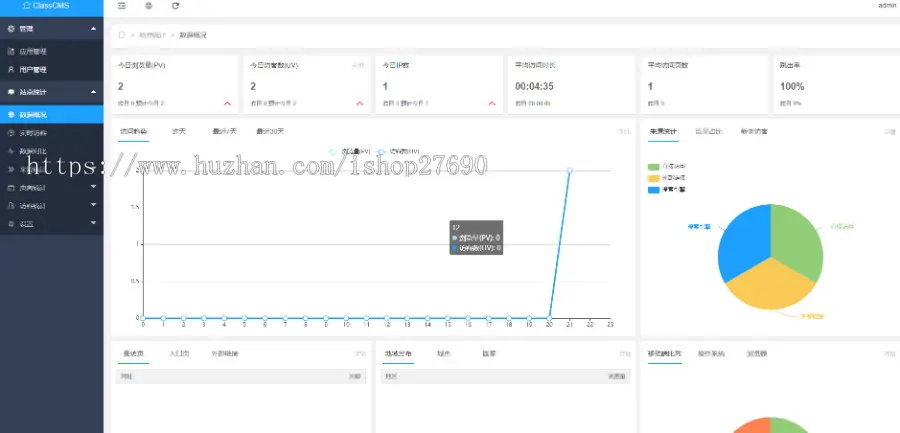Click the sidebar collapse icon in top bar
The image size is (900, 433).
[x=122, y=6]
